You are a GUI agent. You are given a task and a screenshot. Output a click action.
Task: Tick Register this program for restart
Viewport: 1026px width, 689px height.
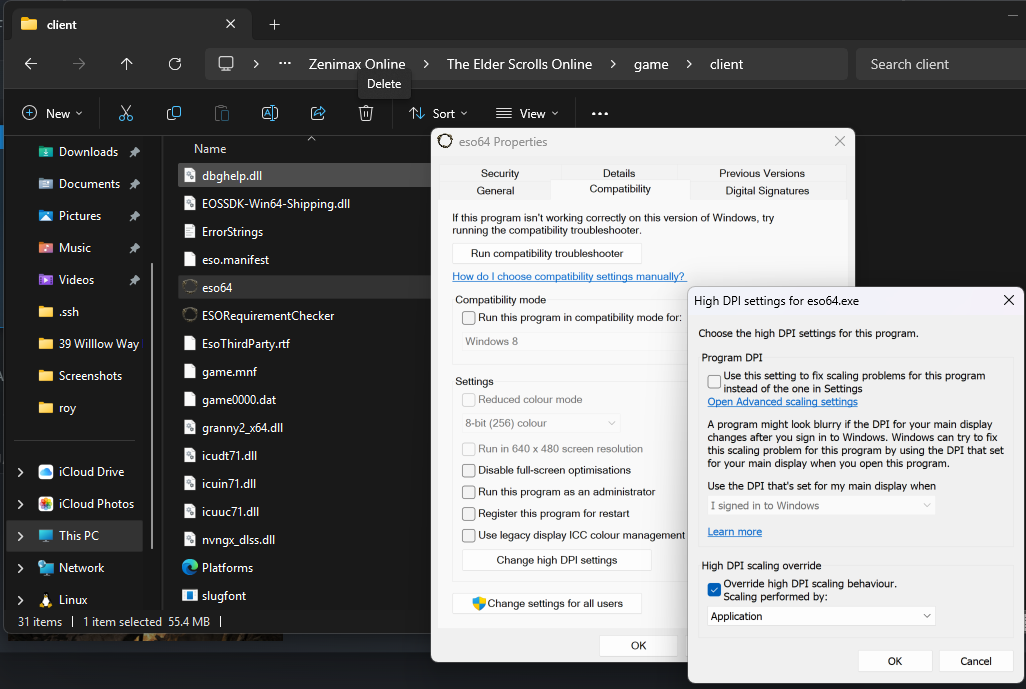(x=469, y=514)
